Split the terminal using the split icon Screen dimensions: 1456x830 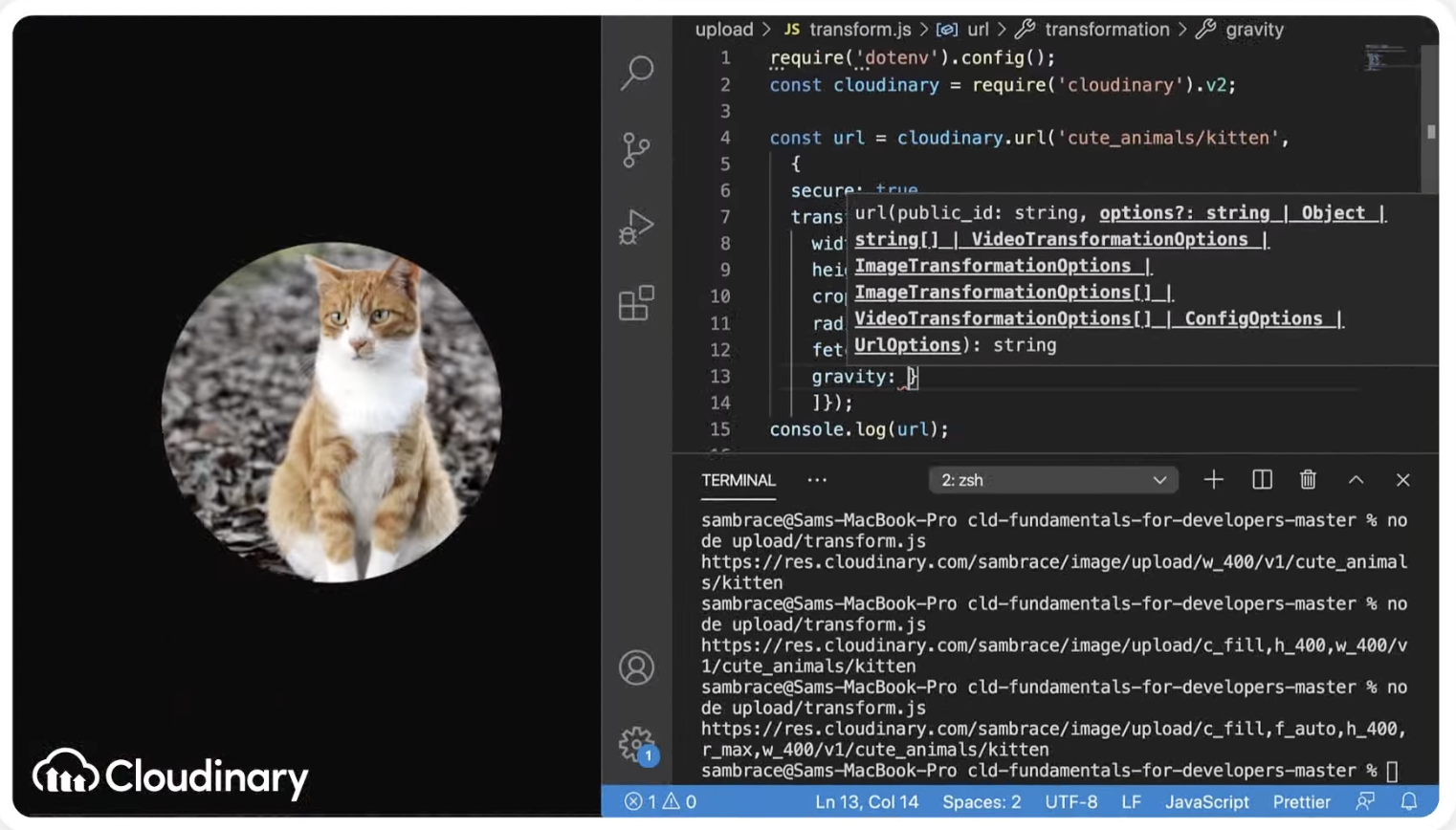click(x=1261, y=479)
